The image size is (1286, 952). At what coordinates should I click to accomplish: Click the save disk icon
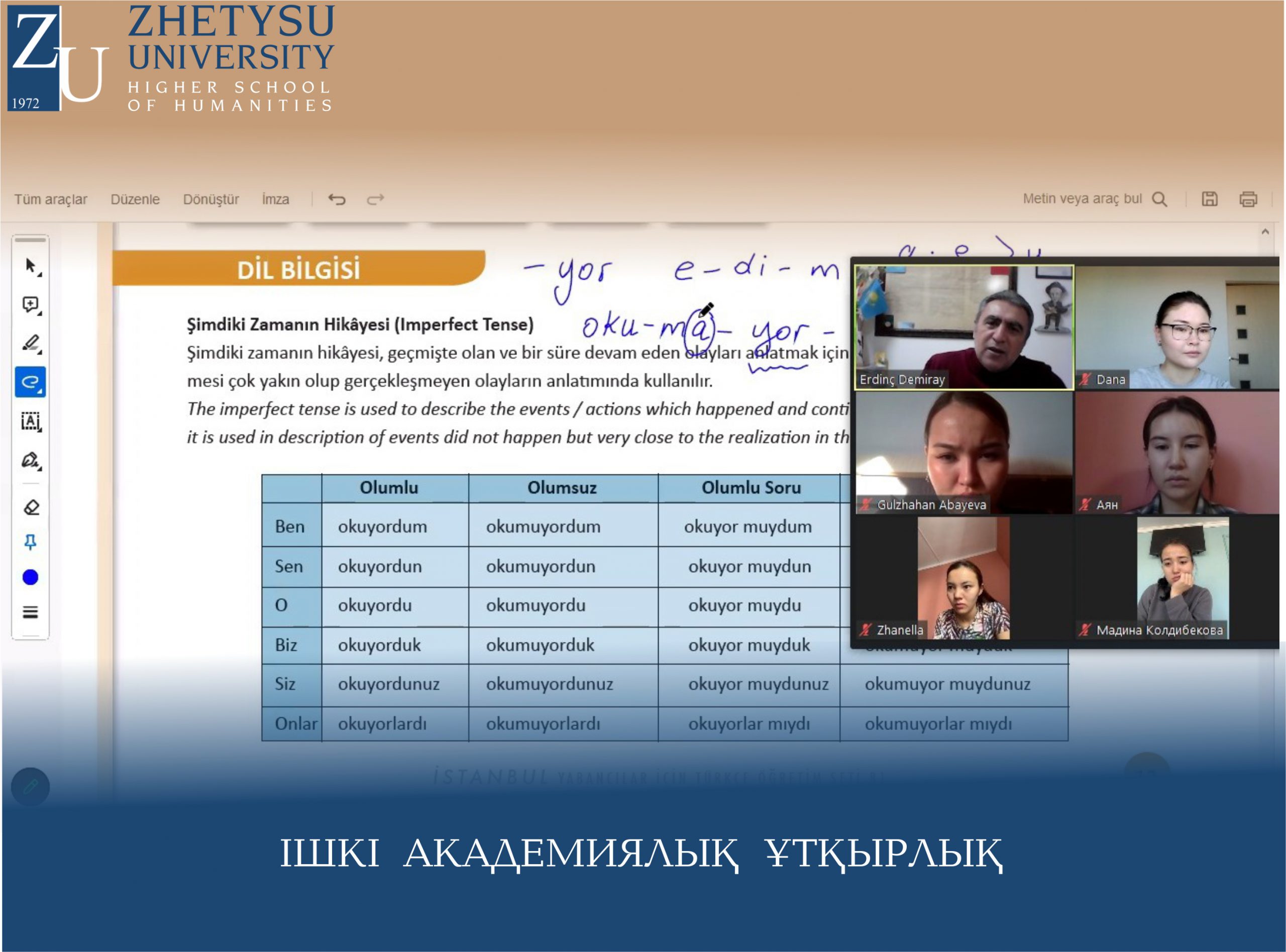click(1209, 199)
